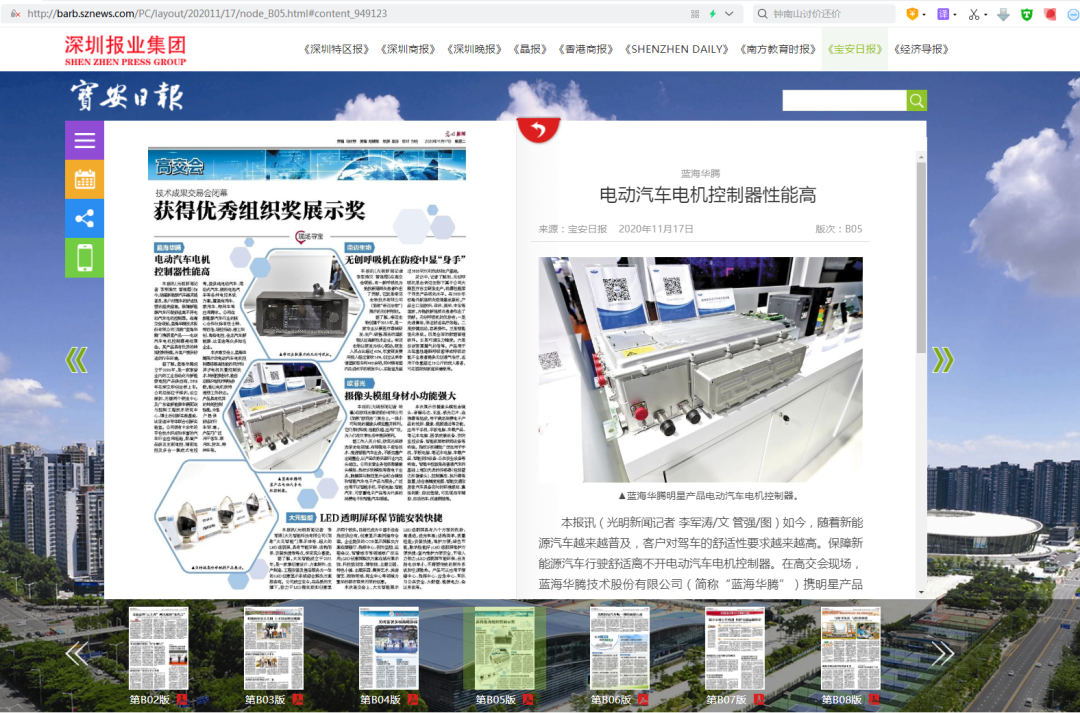Open the 第B04版 page thumbnail
This screenshot has width=1080, height=713.
point(388,648)
